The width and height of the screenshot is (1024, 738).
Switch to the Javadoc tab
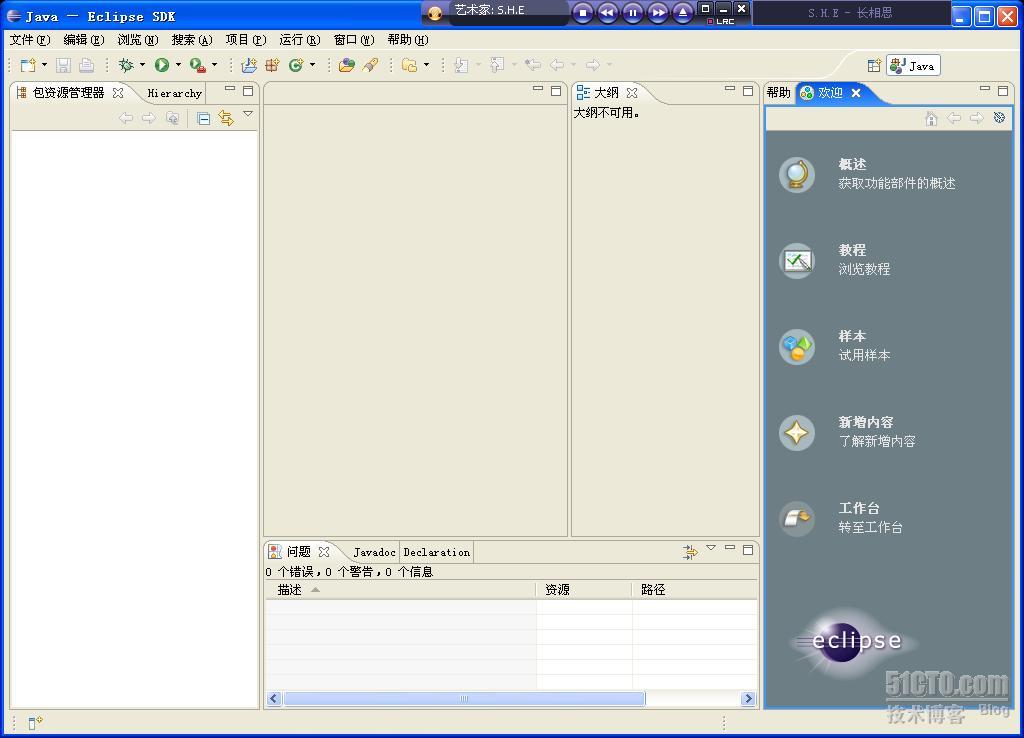point(374,551)
